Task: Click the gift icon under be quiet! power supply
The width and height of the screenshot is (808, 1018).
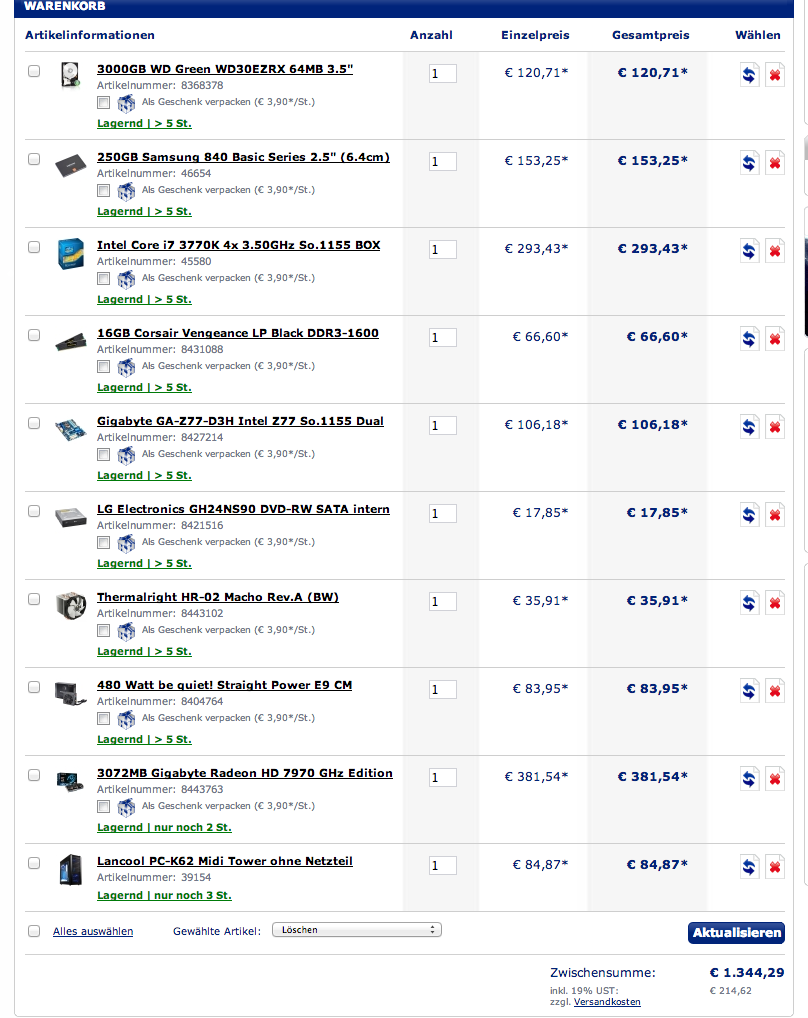Action: [x=126, y=718]
